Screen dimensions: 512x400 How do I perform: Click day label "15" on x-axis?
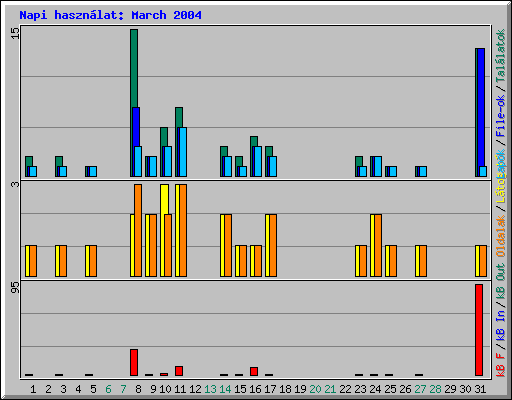point(240,389)
